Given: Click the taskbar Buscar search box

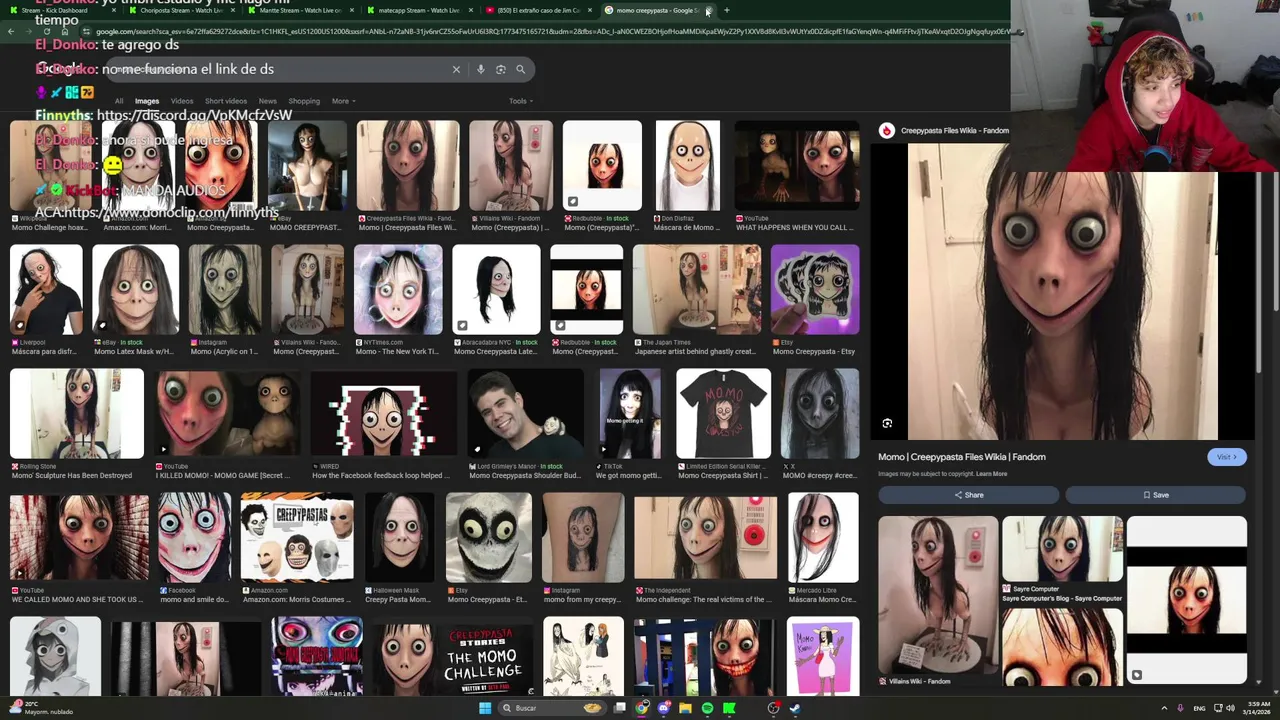Looking at the screenshot, I should 552,708.
